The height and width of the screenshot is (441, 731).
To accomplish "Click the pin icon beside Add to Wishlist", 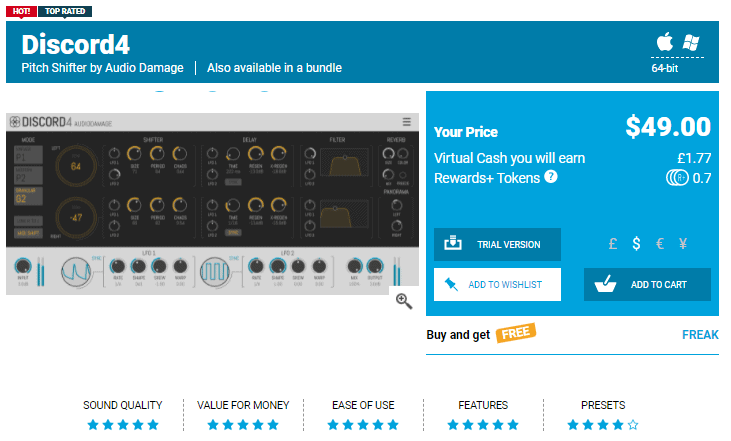I will click(x=451, y=284).
